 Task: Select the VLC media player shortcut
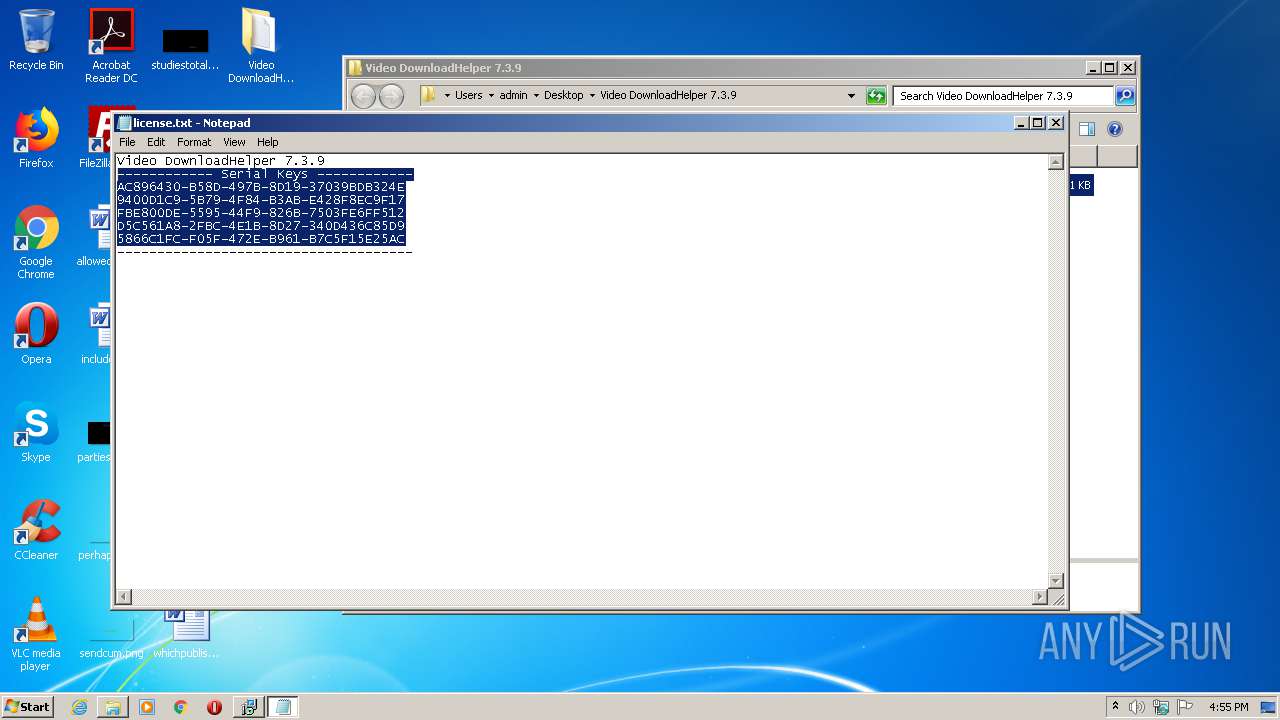36,634
